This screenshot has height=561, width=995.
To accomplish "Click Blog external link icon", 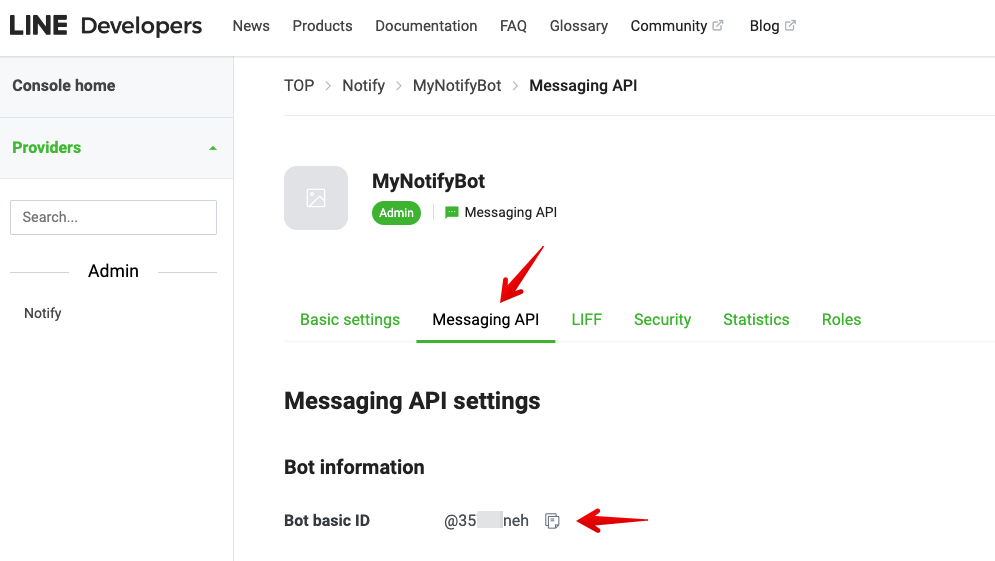I will [790, 25].
